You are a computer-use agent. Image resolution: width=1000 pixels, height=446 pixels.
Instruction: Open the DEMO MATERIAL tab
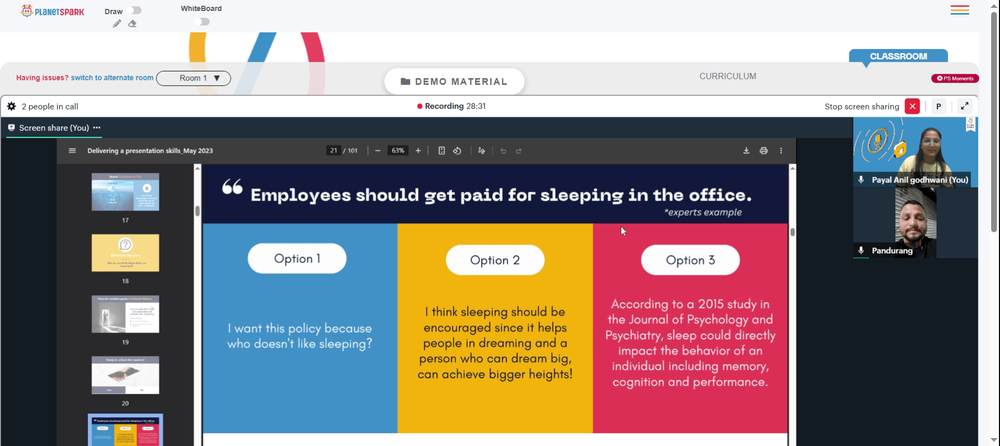tap(454, 82)
